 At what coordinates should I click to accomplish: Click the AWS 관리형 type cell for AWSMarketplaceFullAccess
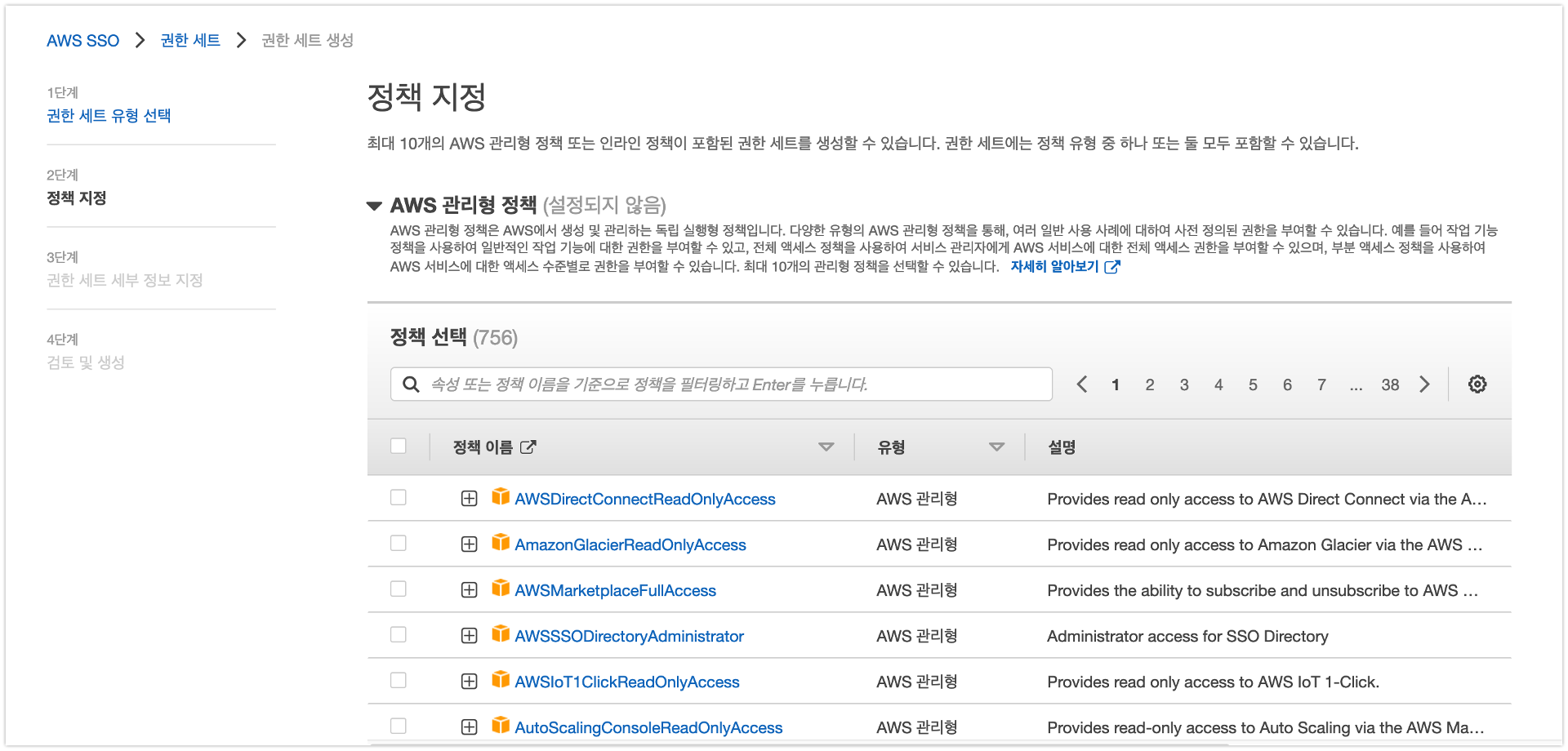point(917,590)
